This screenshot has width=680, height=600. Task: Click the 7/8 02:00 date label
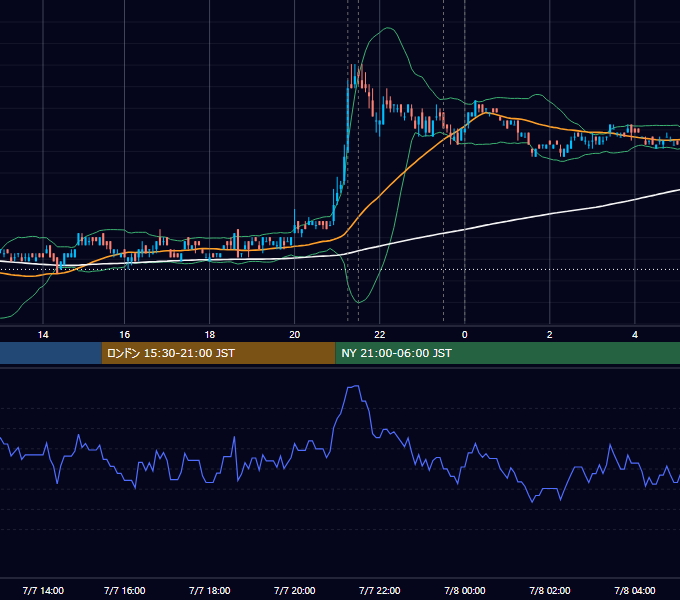pos(549,590)
